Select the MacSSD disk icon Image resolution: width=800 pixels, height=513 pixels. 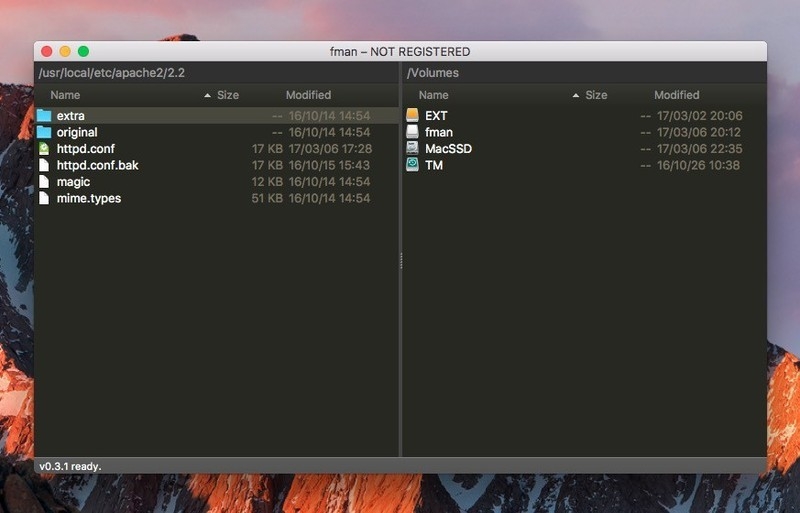point(412,149)
